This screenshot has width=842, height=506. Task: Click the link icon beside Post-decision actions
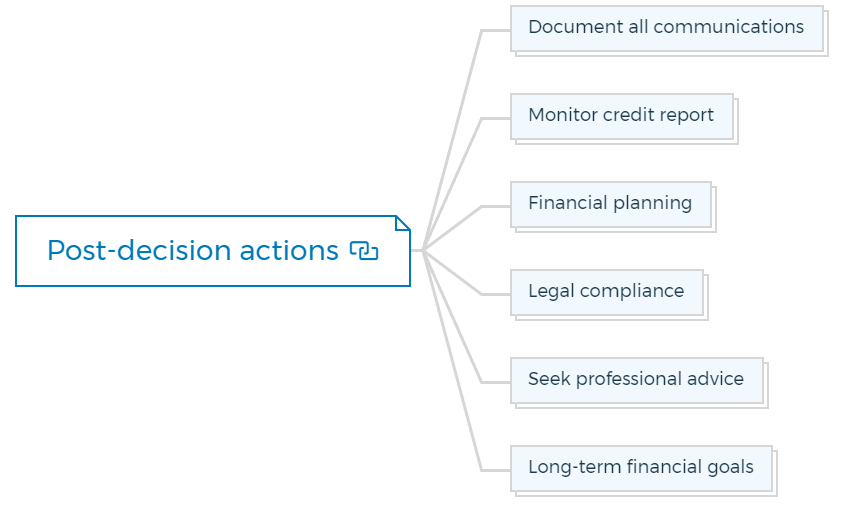[x=364, y=250]
